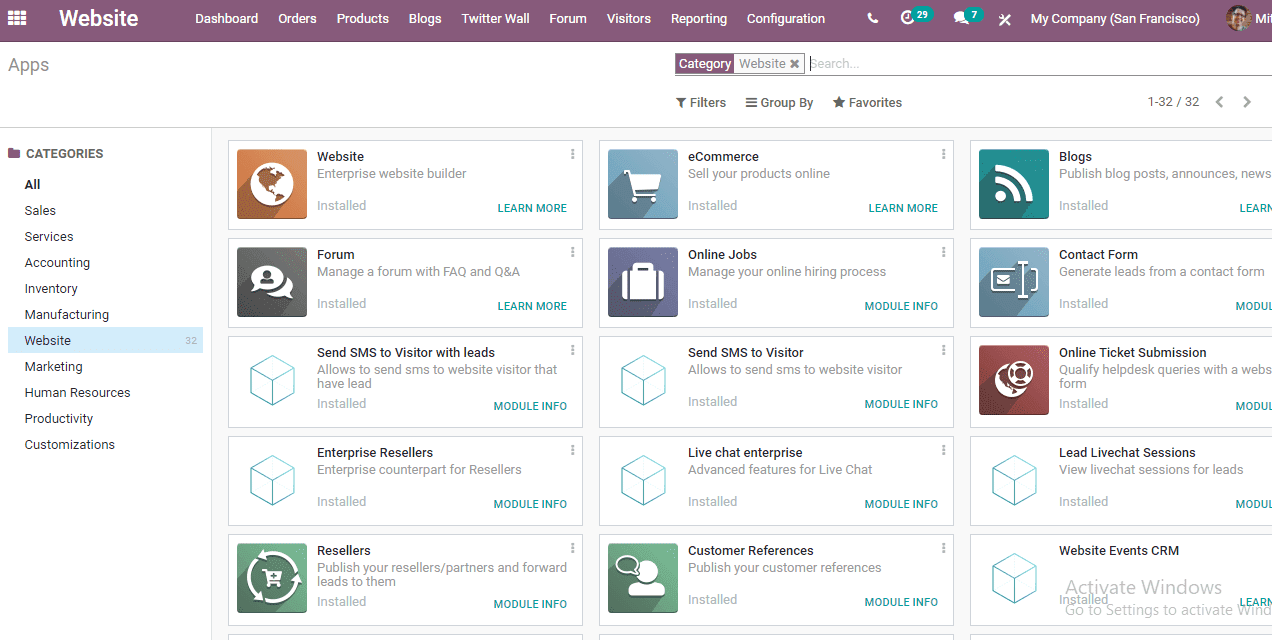Select the Inventory category

51,289
